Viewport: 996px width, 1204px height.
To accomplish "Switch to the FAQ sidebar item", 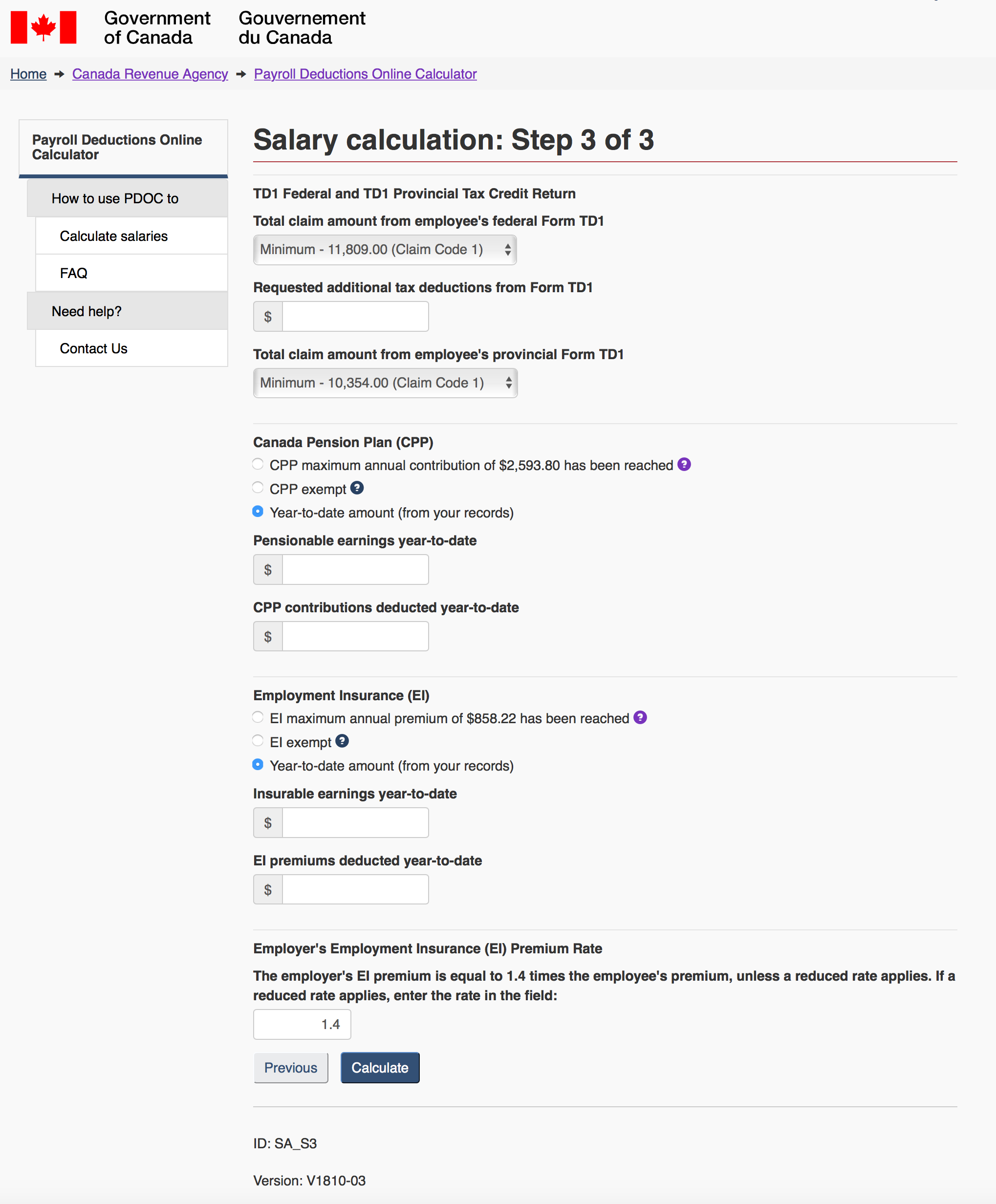I will [73, 272].
